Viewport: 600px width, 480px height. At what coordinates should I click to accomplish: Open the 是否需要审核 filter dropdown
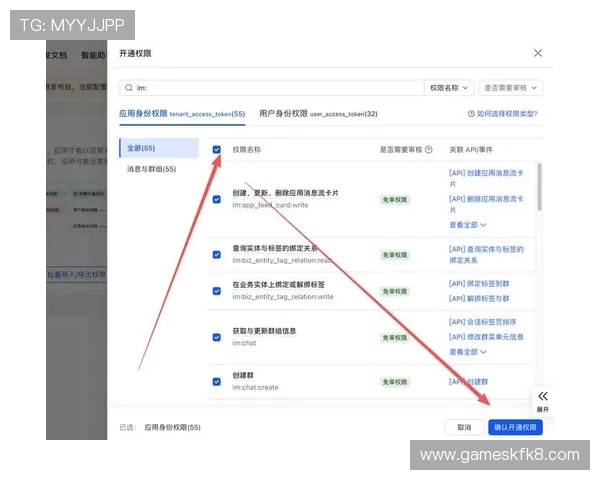pos(510,88)
